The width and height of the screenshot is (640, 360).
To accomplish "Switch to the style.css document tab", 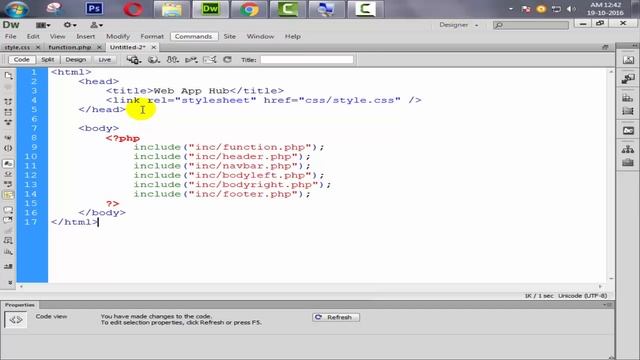I will (18, 47).
